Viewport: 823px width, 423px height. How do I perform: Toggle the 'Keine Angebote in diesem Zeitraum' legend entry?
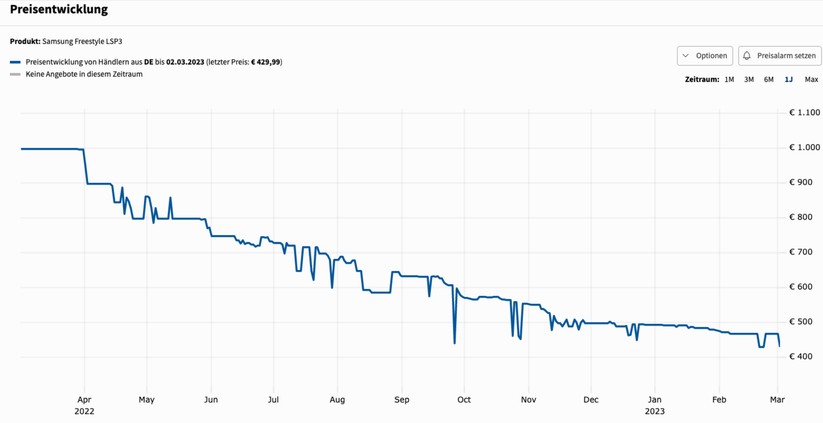coord(84,74)
